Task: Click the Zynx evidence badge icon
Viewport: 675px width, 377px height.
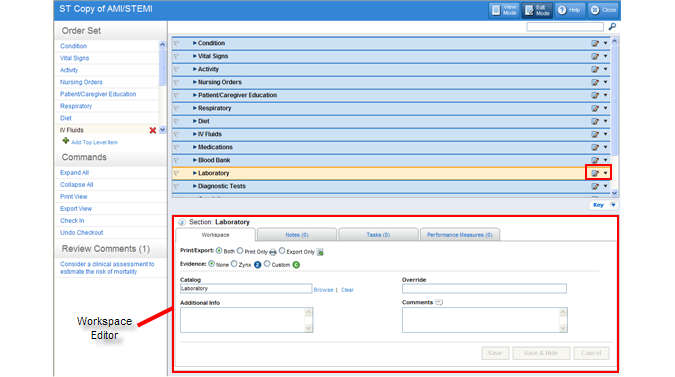Action: [x=257, y=265]
